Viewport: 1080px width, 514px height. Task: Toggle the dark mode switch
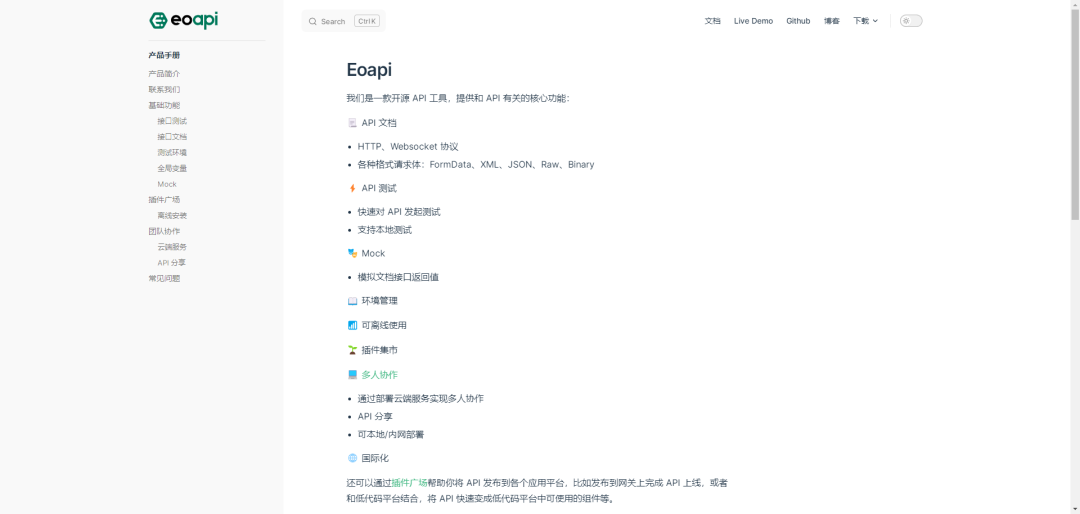pyautogui.click(x=911, y=21)
